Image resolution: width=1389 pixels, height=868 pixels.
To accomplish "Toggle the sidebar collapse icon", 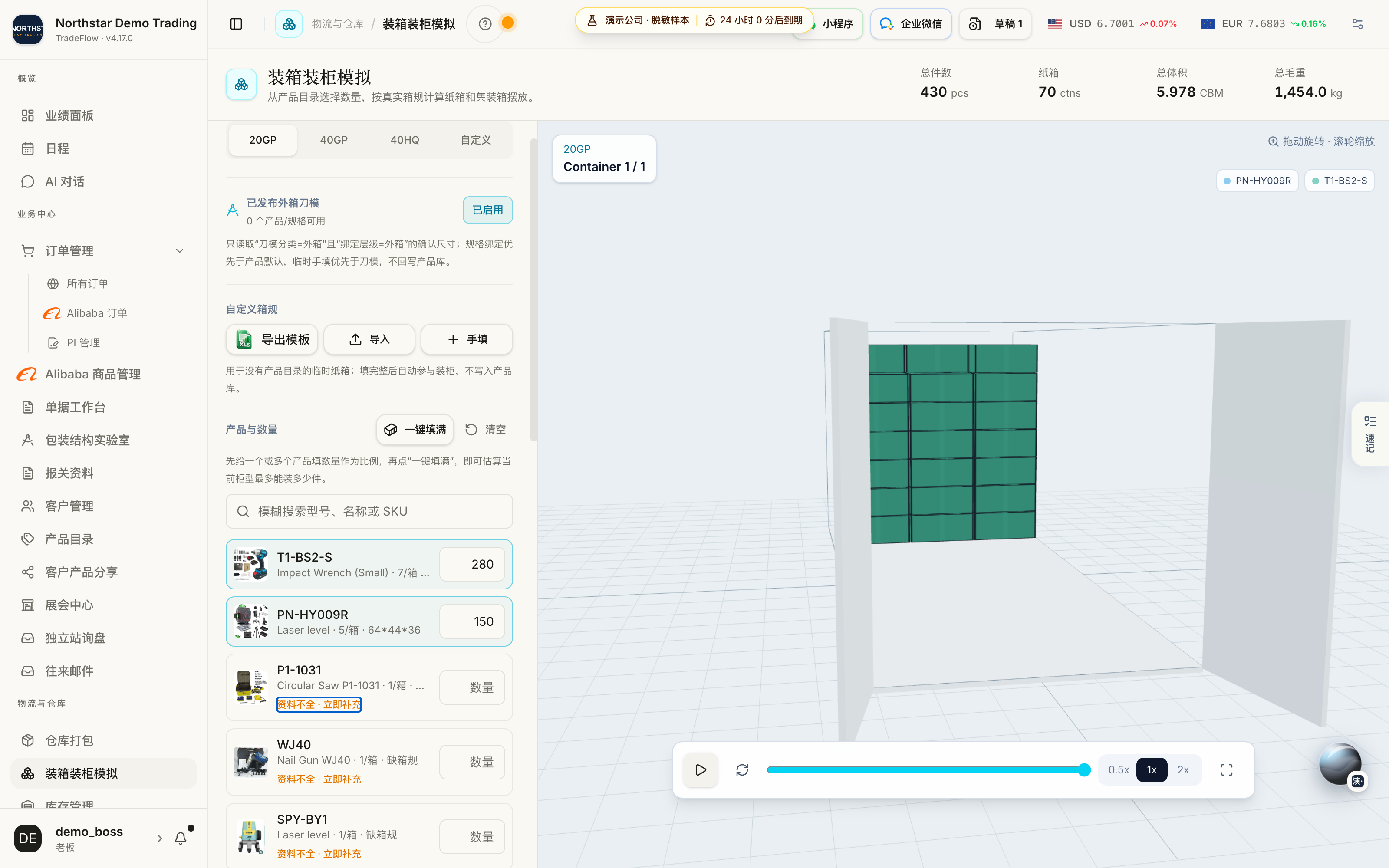I will tap(236, 23).
